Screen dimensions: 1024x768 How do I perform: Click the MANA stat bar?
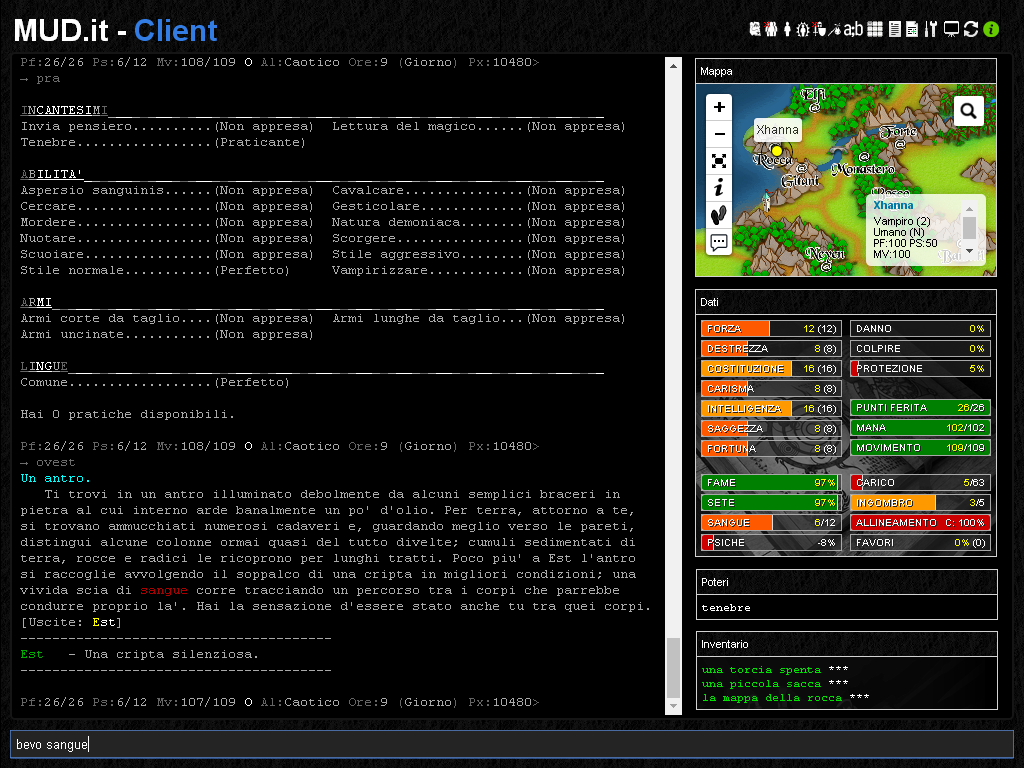(x=920, y=428)
